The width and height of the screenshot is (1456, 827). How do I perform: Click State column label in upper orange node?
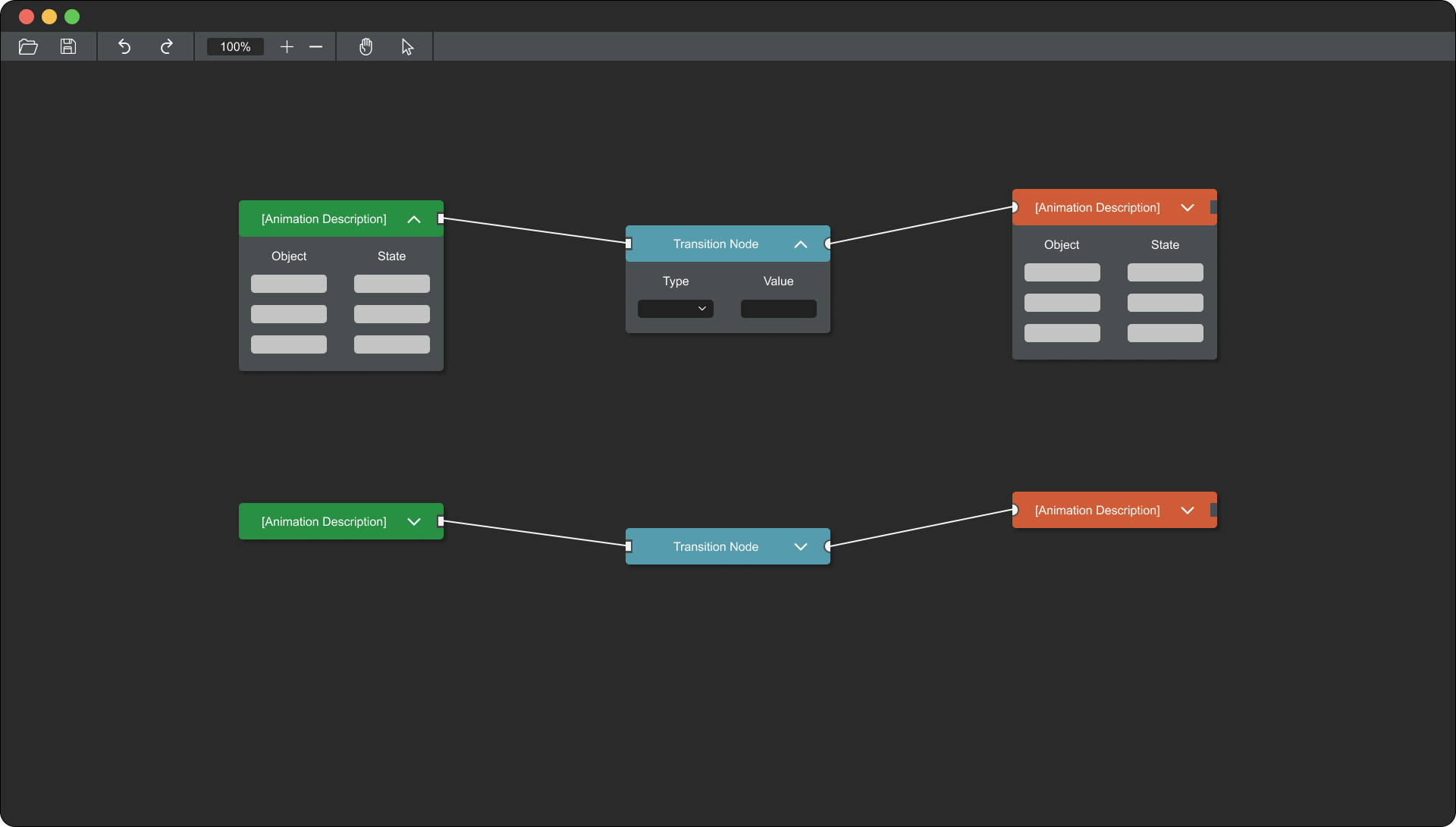(1165, 245)
